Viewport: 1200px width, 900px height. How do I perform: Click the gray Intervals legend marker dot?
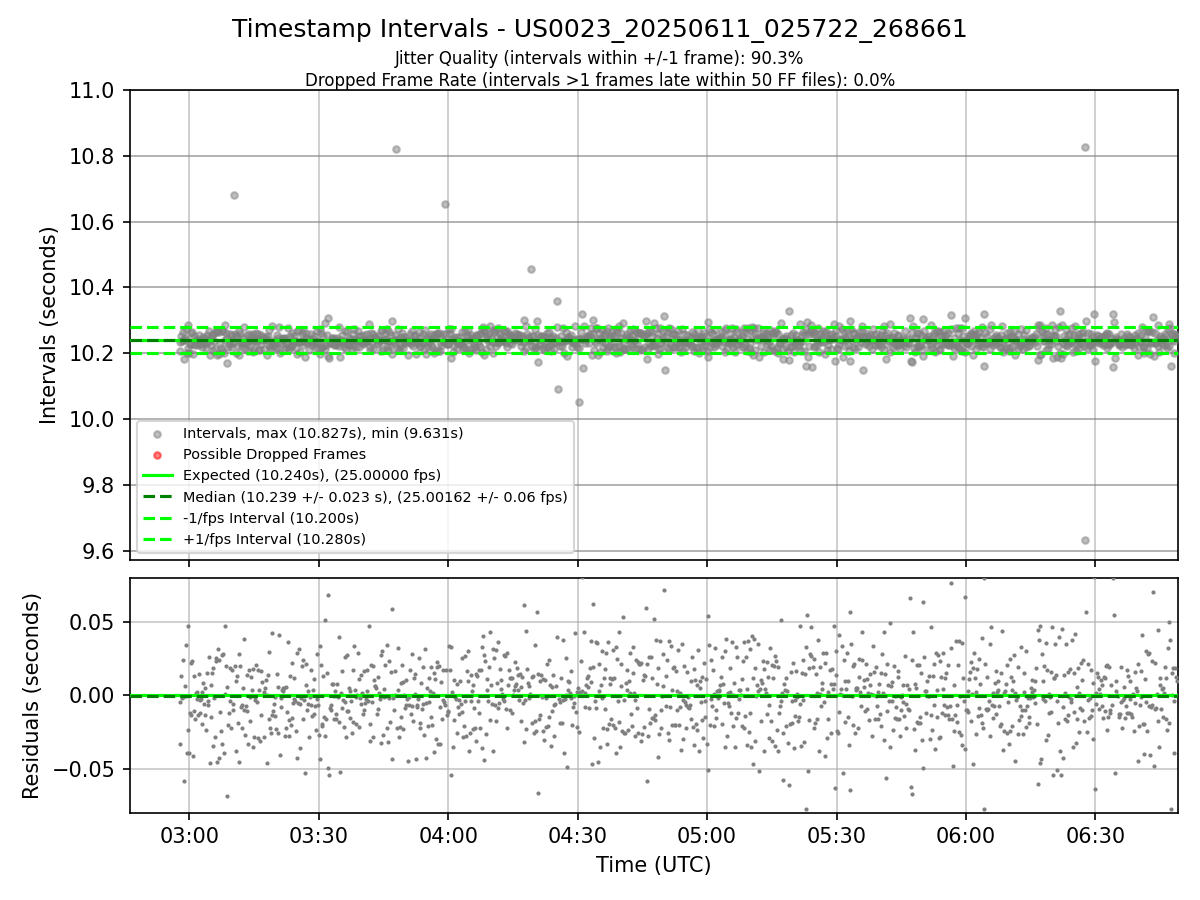click(x=157, y=434)
